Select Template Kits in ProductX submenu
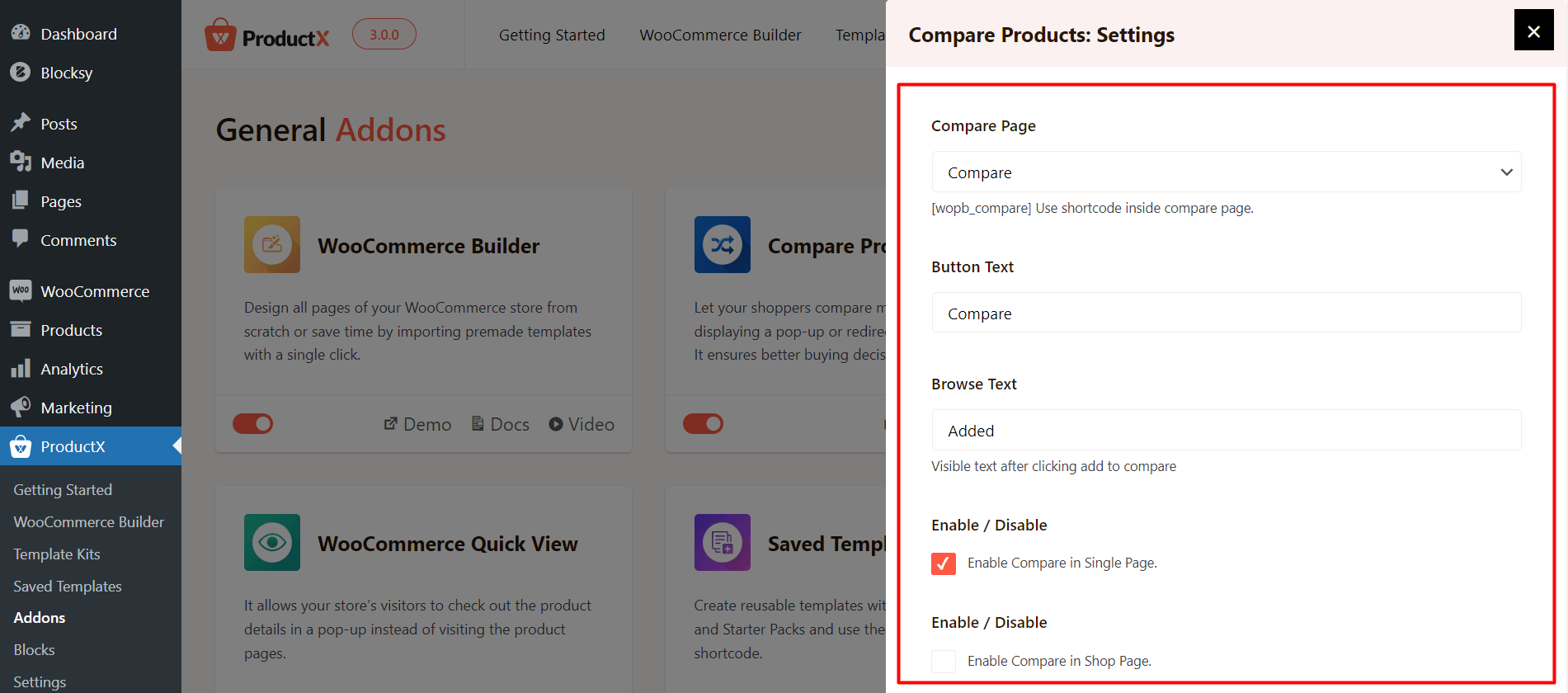The image size is (1568, 693). click(x=57, y=554)
